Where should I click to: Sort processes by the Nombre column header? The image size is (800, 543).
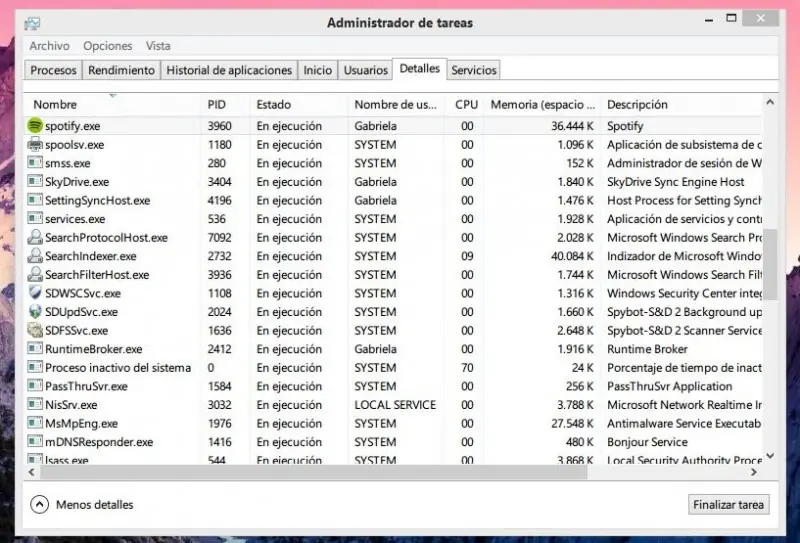point(55,105)
